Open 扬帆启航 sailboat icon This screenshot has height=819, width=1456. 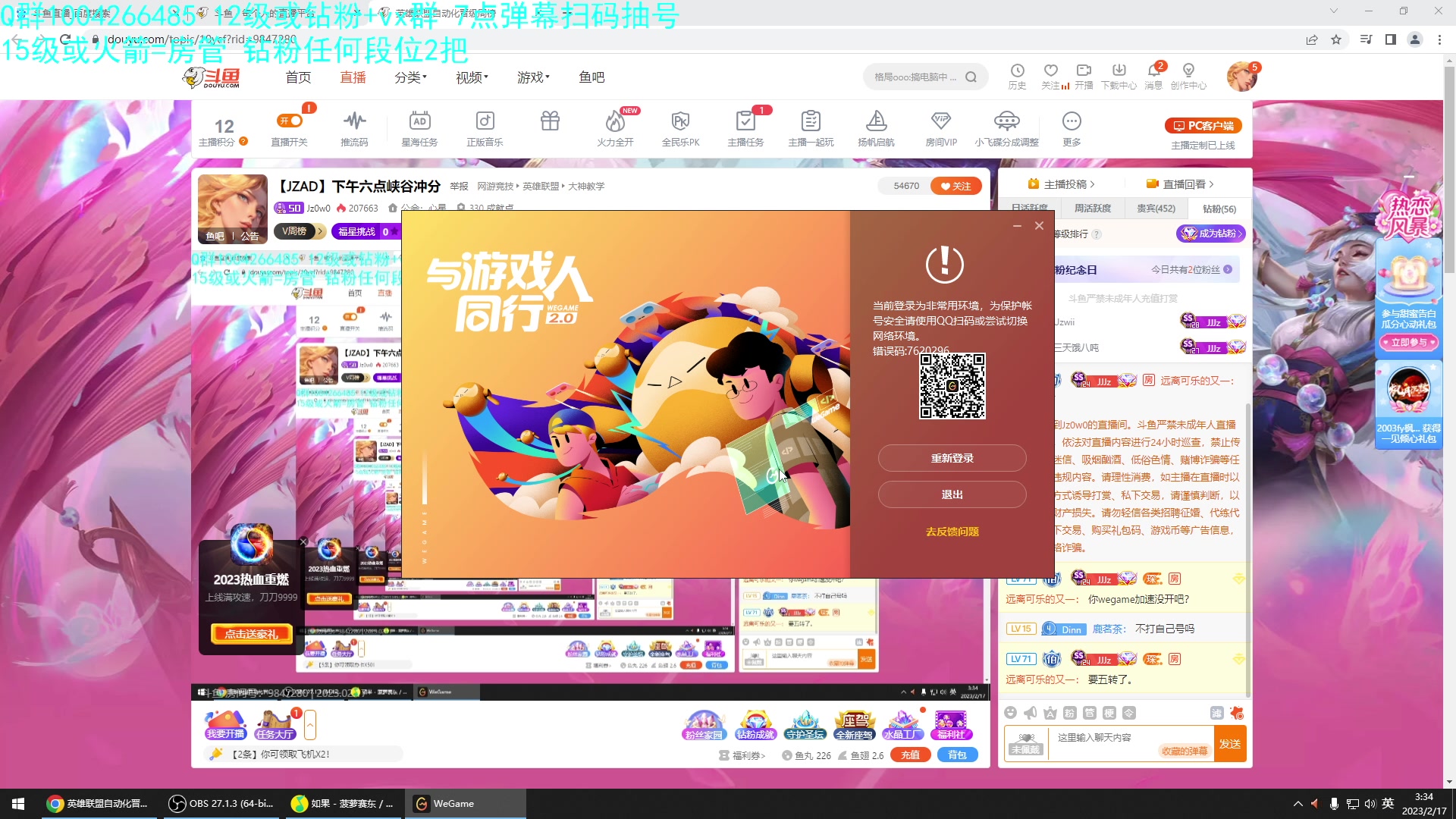coord(876,121)
